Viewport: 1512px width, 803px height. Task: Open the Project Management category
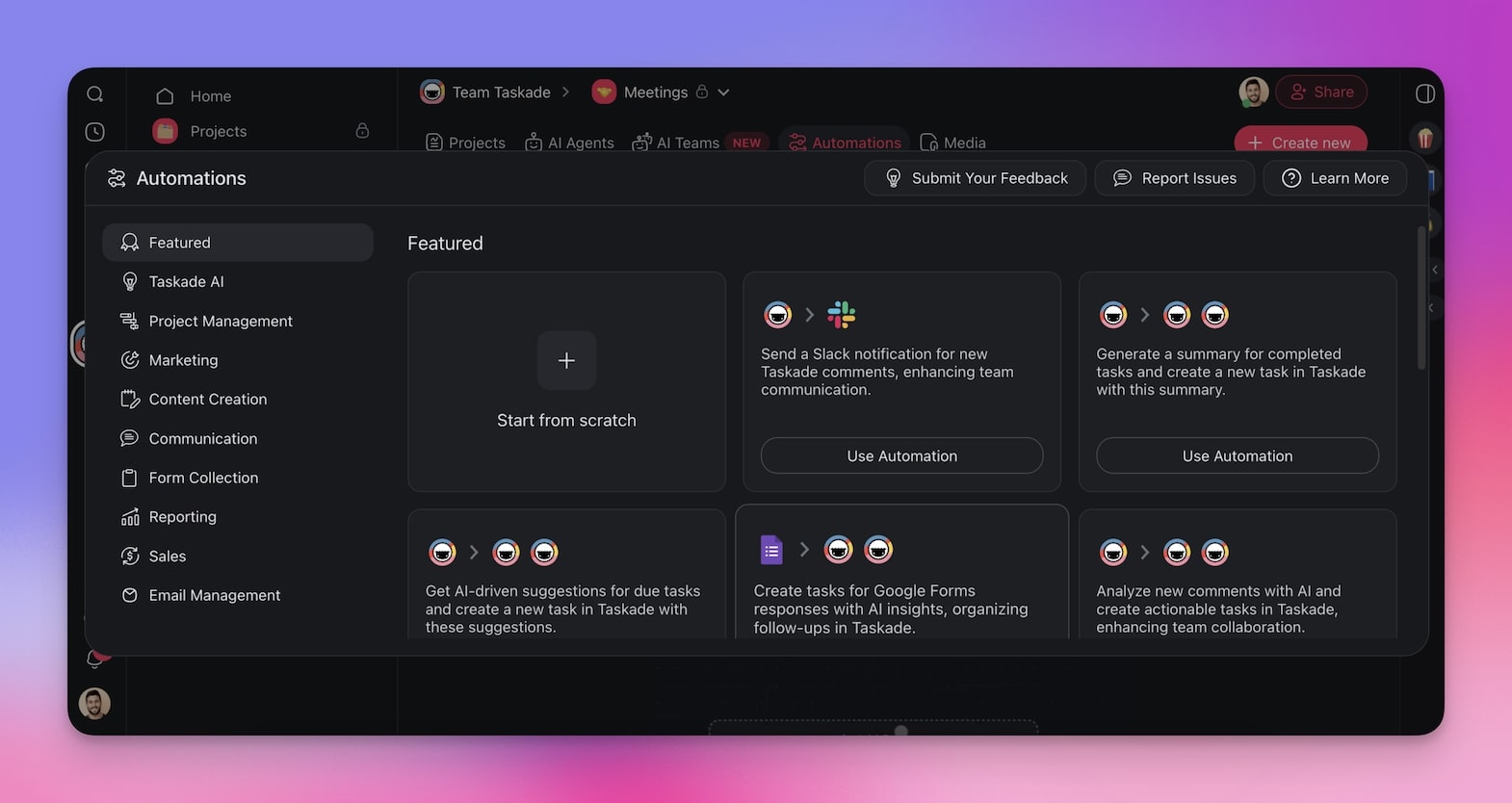tap(238, 321)
